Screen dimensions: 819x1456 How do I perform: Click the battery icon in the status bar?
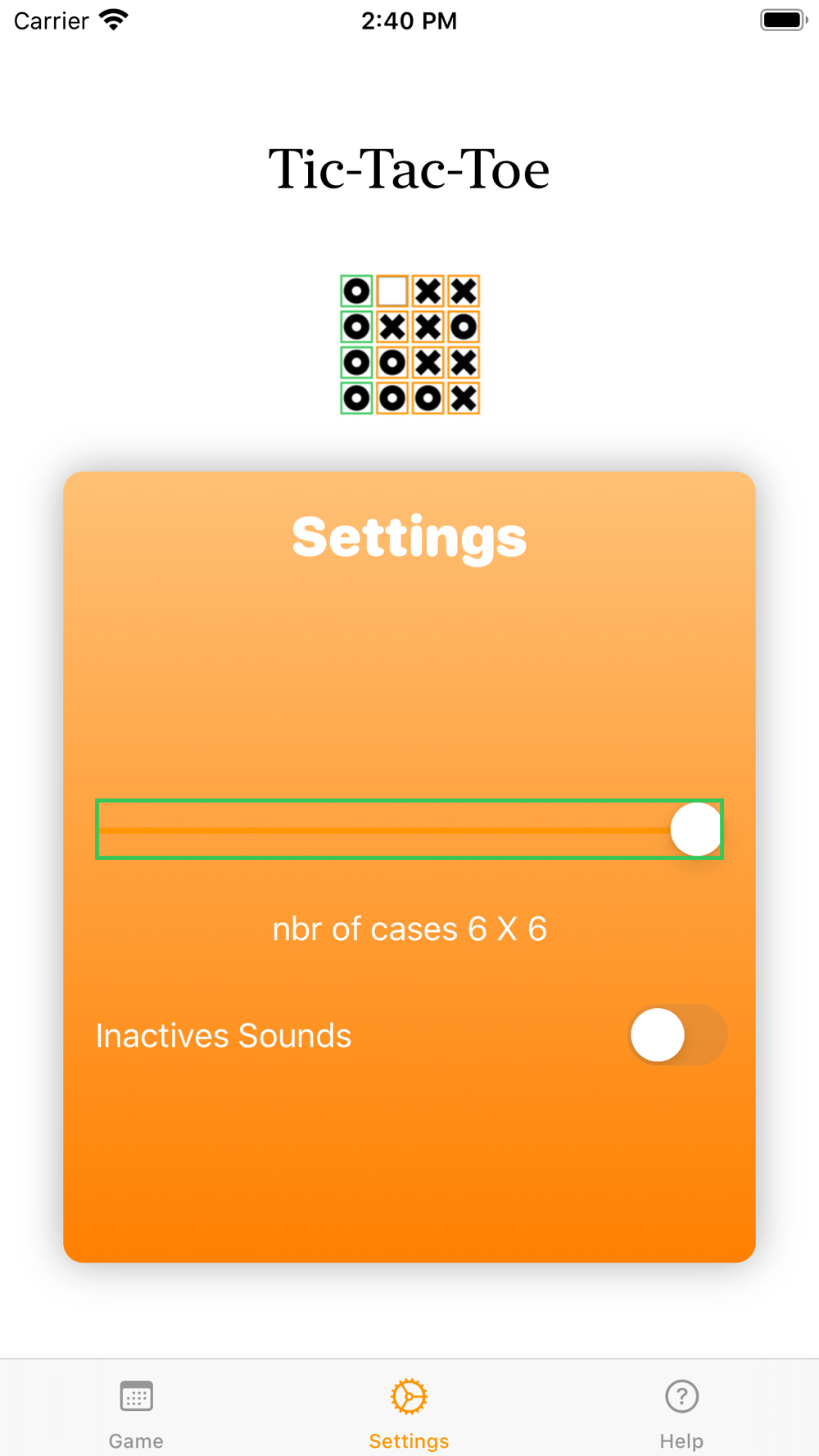point(784,20)
